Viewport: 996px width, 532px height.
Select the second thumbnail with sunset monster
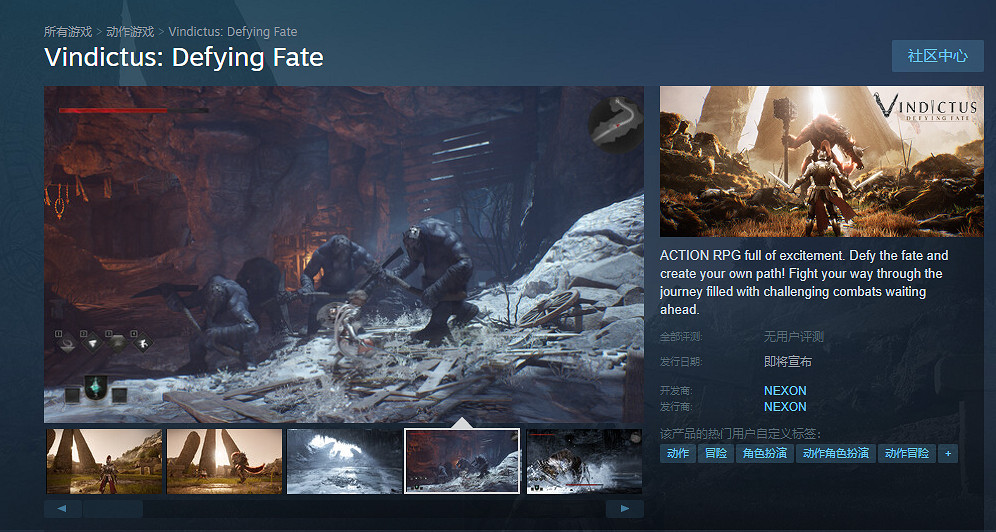[224, 461]
